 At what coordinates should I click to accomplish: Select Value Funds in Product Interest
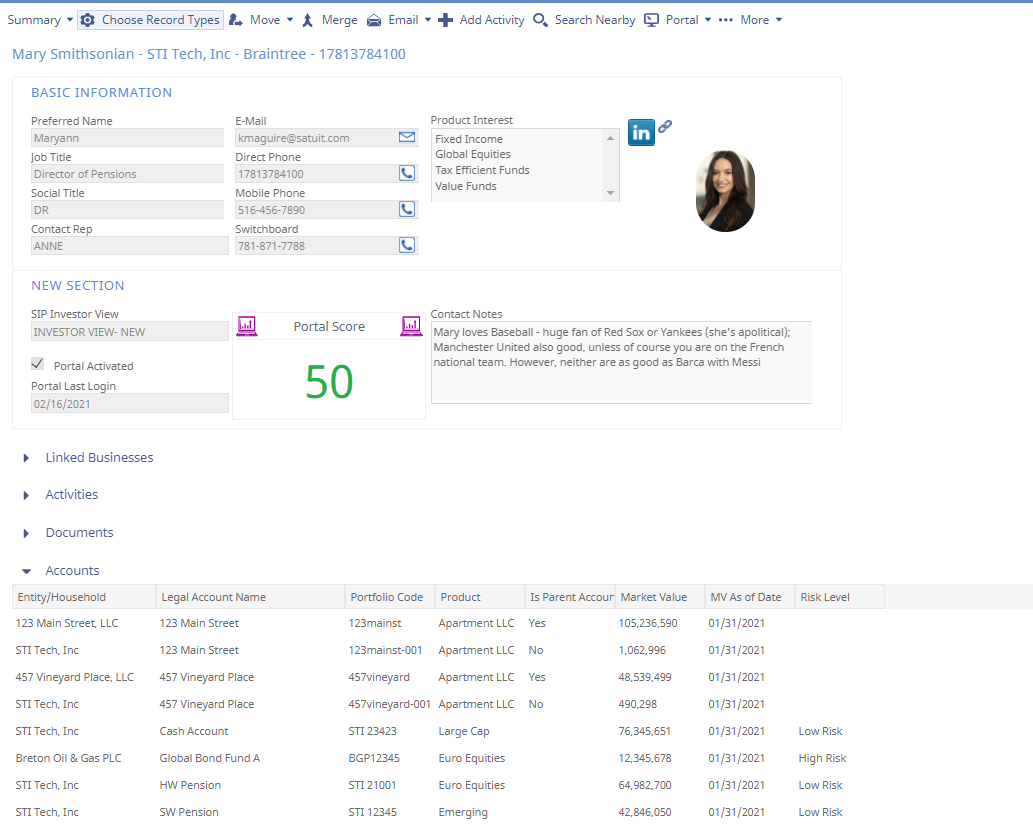click(466, 186)
